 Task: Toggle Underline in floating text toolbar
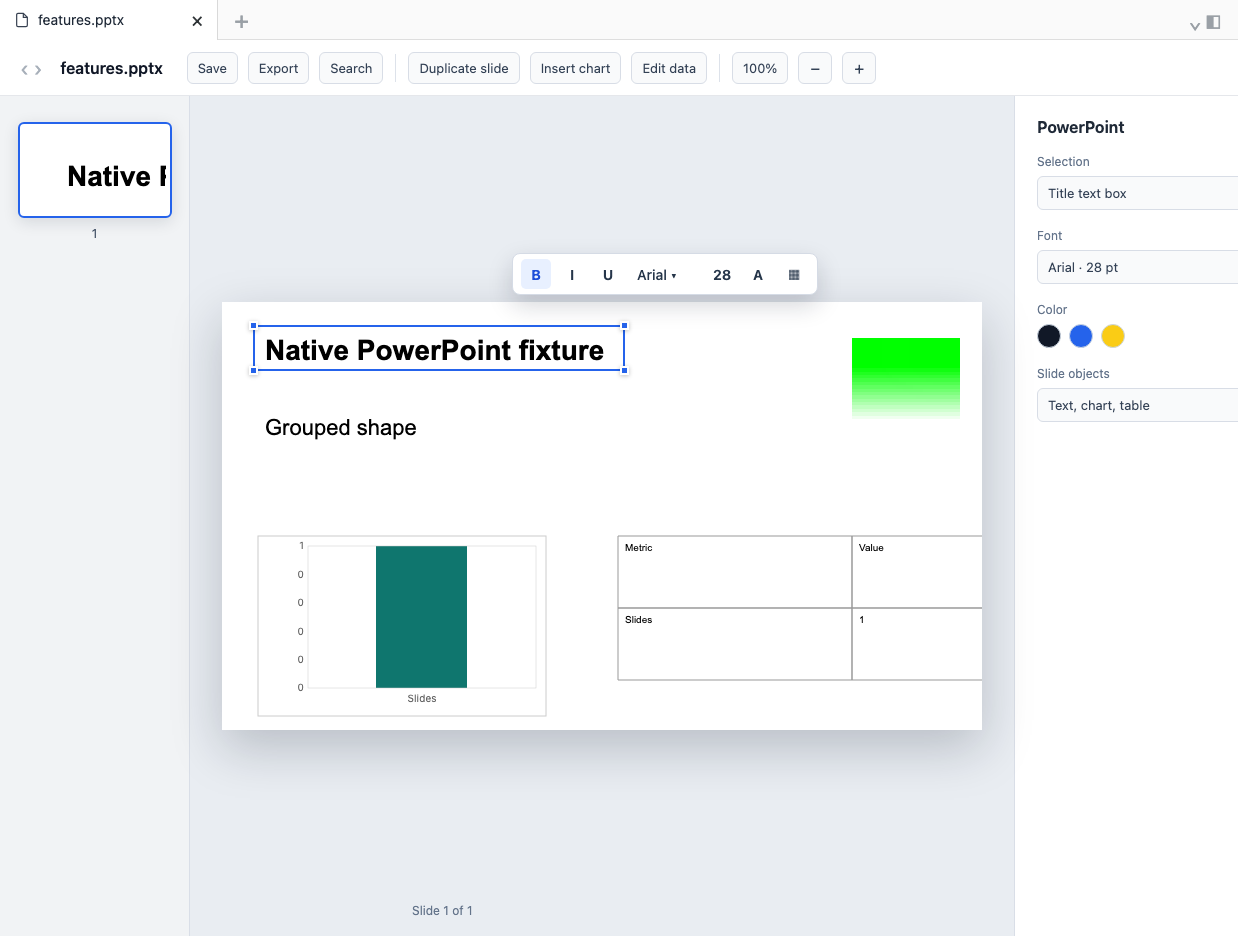(x=608, y=275)
